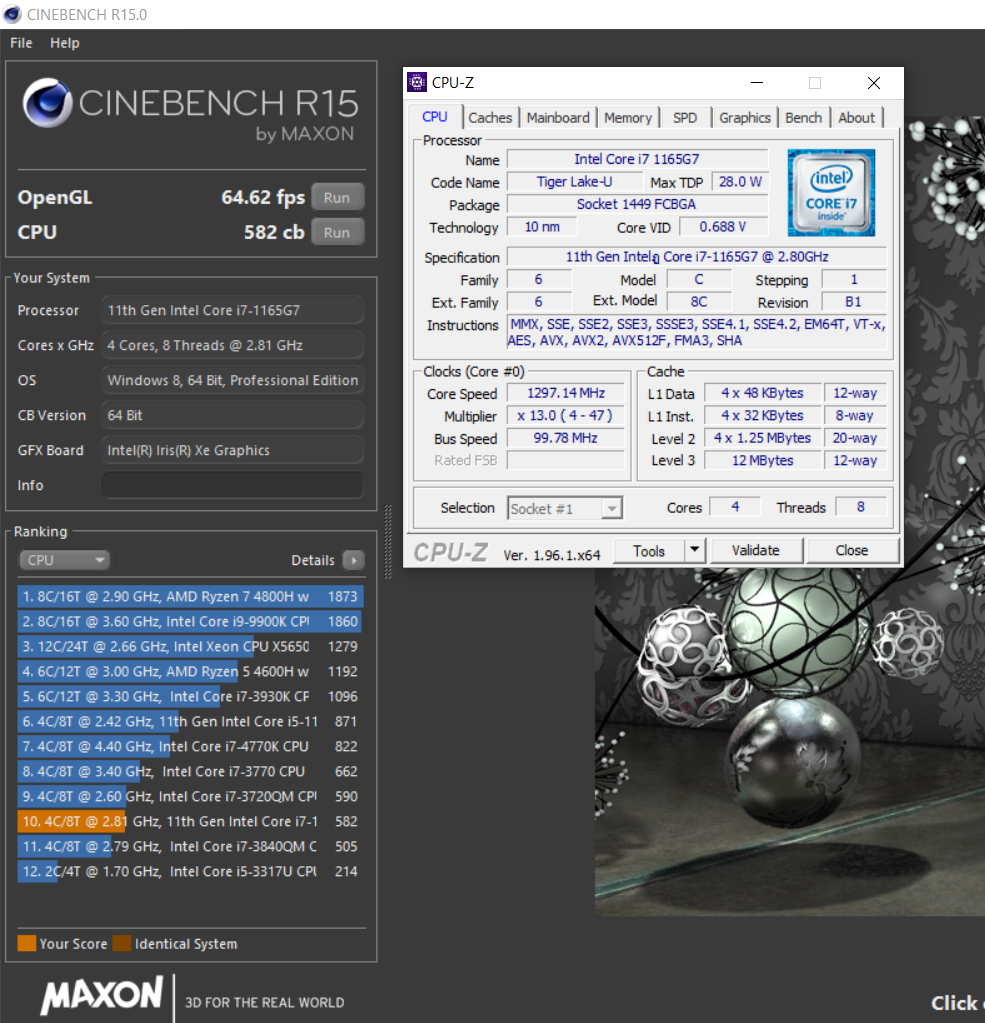This screenshot has width=985, height=1023.
Task: Switch to the Graphics tab
Action: click(745, 117)
